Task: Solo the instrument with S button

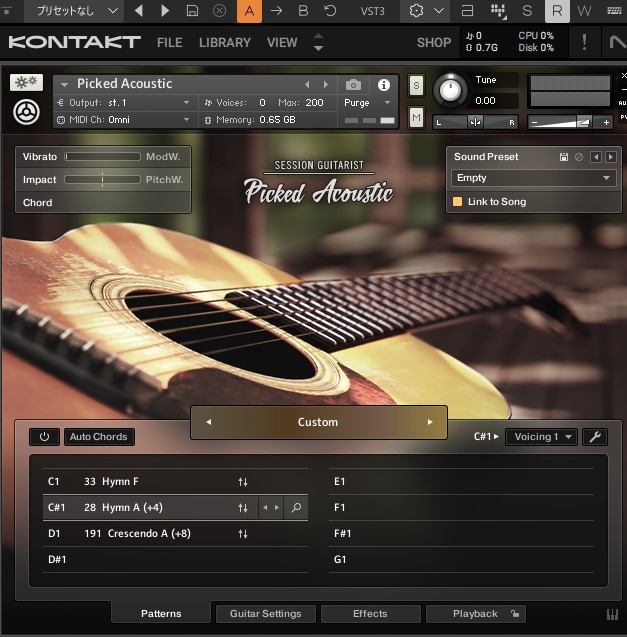Action: tap(416, 85)
